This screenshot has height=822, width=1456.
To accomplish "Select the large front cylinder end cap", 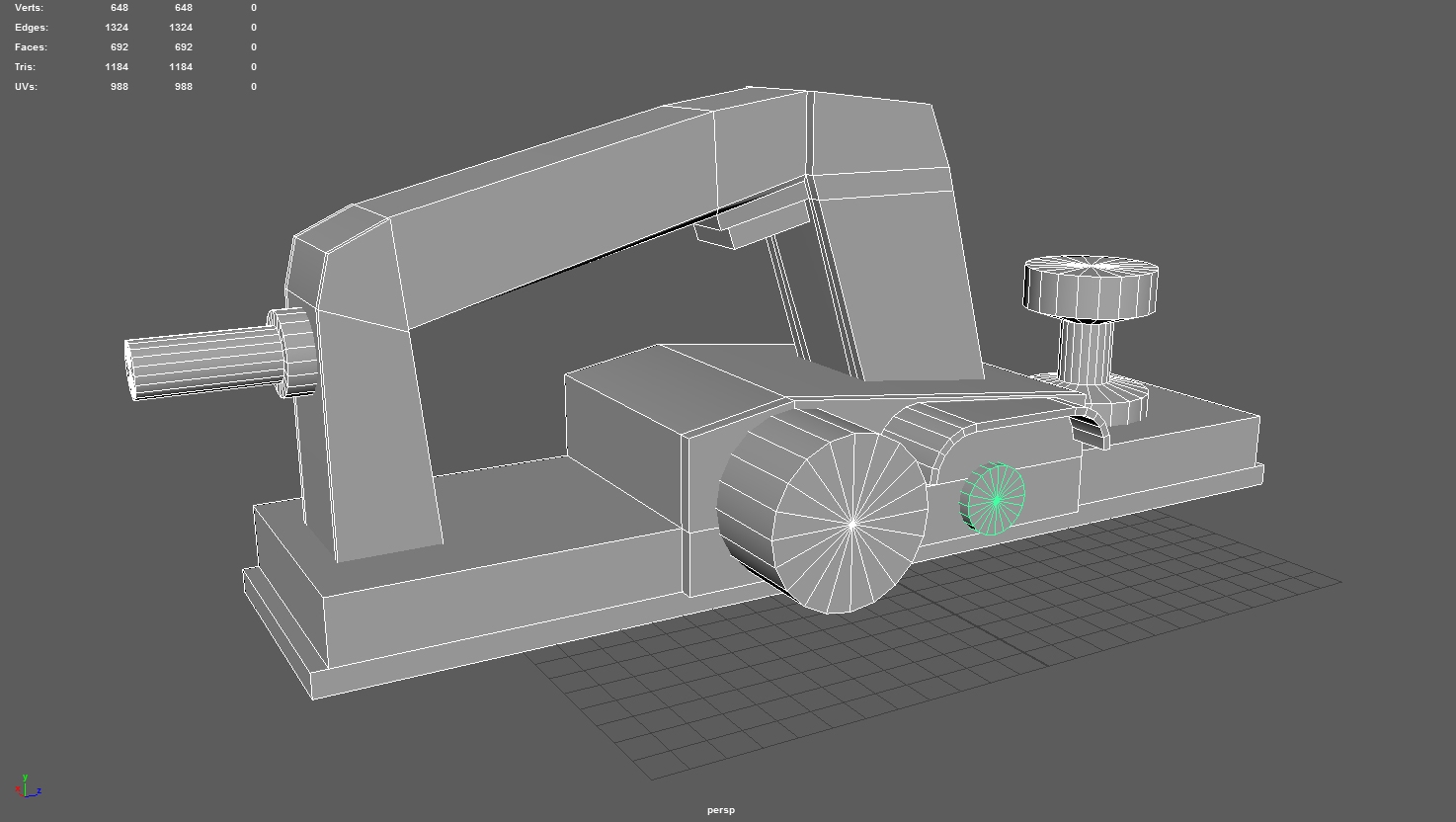I will 851,524.
